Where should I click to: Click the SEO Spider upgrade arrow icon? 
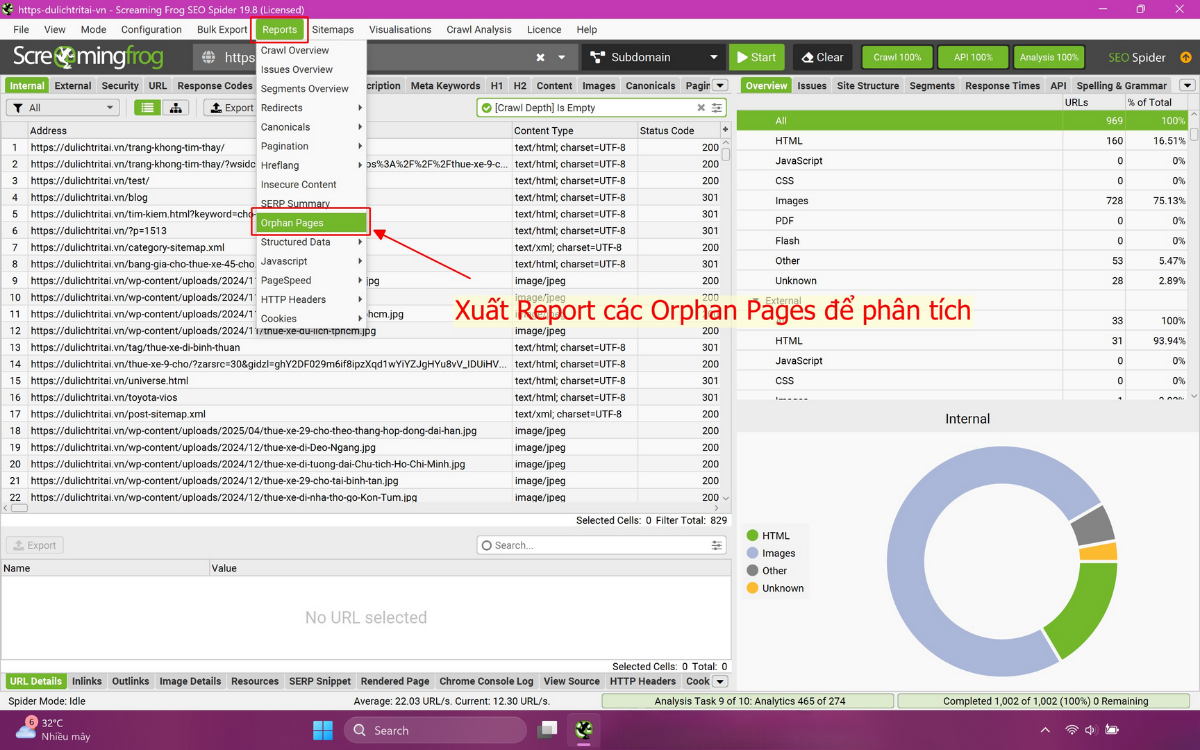[x=1186, y=58]
